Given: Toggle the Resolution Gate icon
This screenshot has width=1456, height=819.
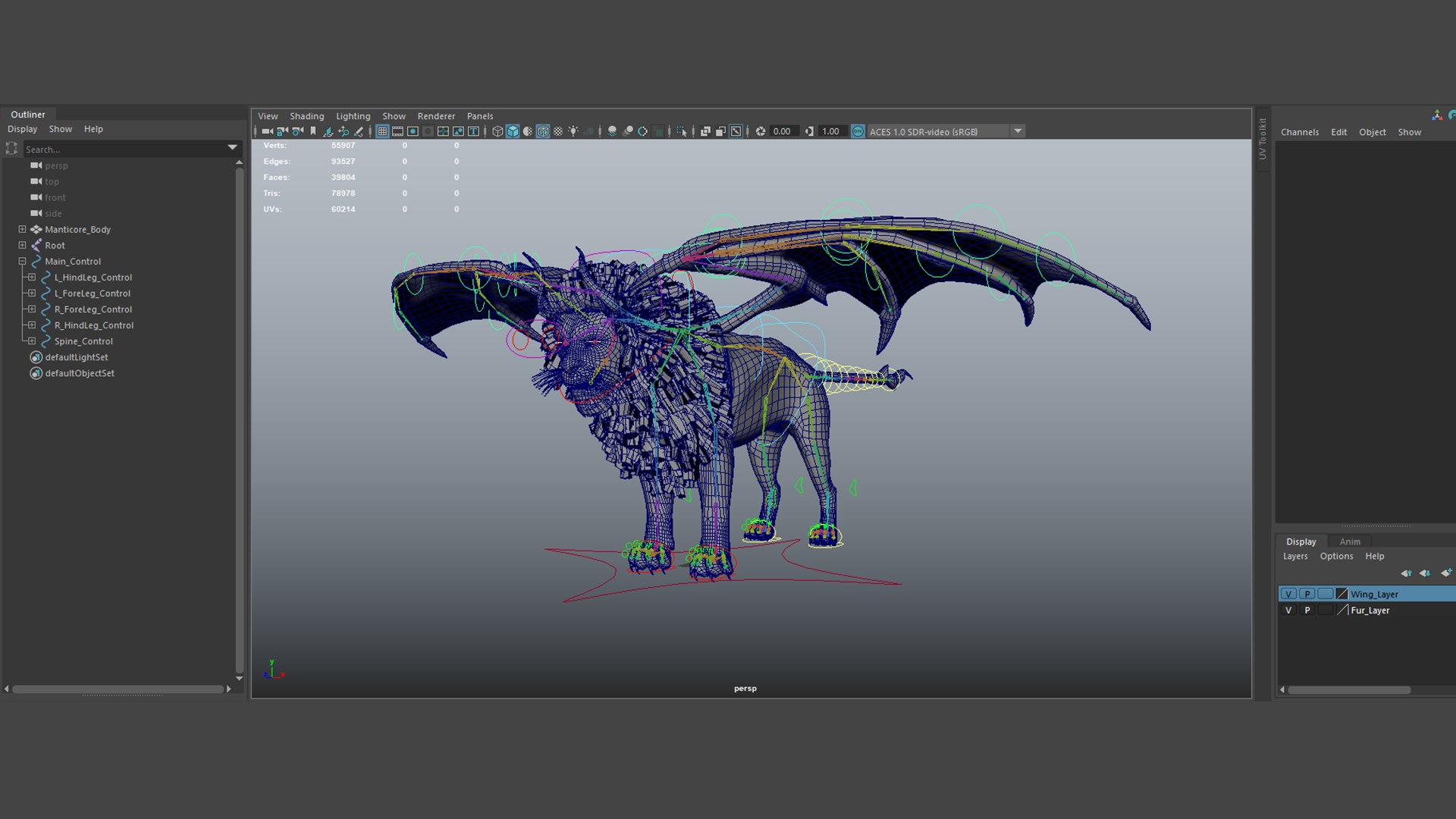Looking at the screenshot, I should pyautogui.click(x=413, y=131).
